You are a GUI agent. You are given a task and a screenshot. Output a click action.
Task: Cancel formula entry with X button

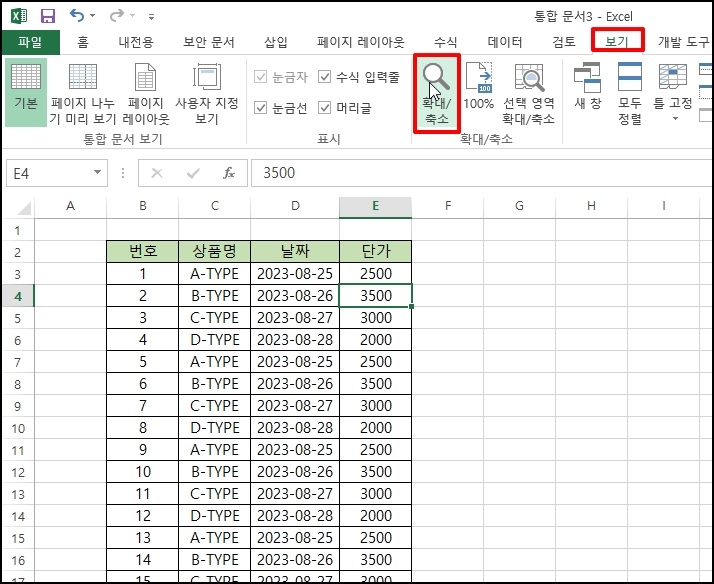(157, 173)
